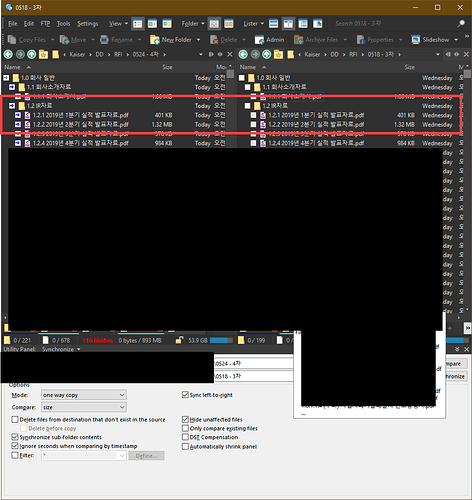Click the right pane eye toggle icon
The height and width of the screenshot is (500, 472).
click(456, 54)
